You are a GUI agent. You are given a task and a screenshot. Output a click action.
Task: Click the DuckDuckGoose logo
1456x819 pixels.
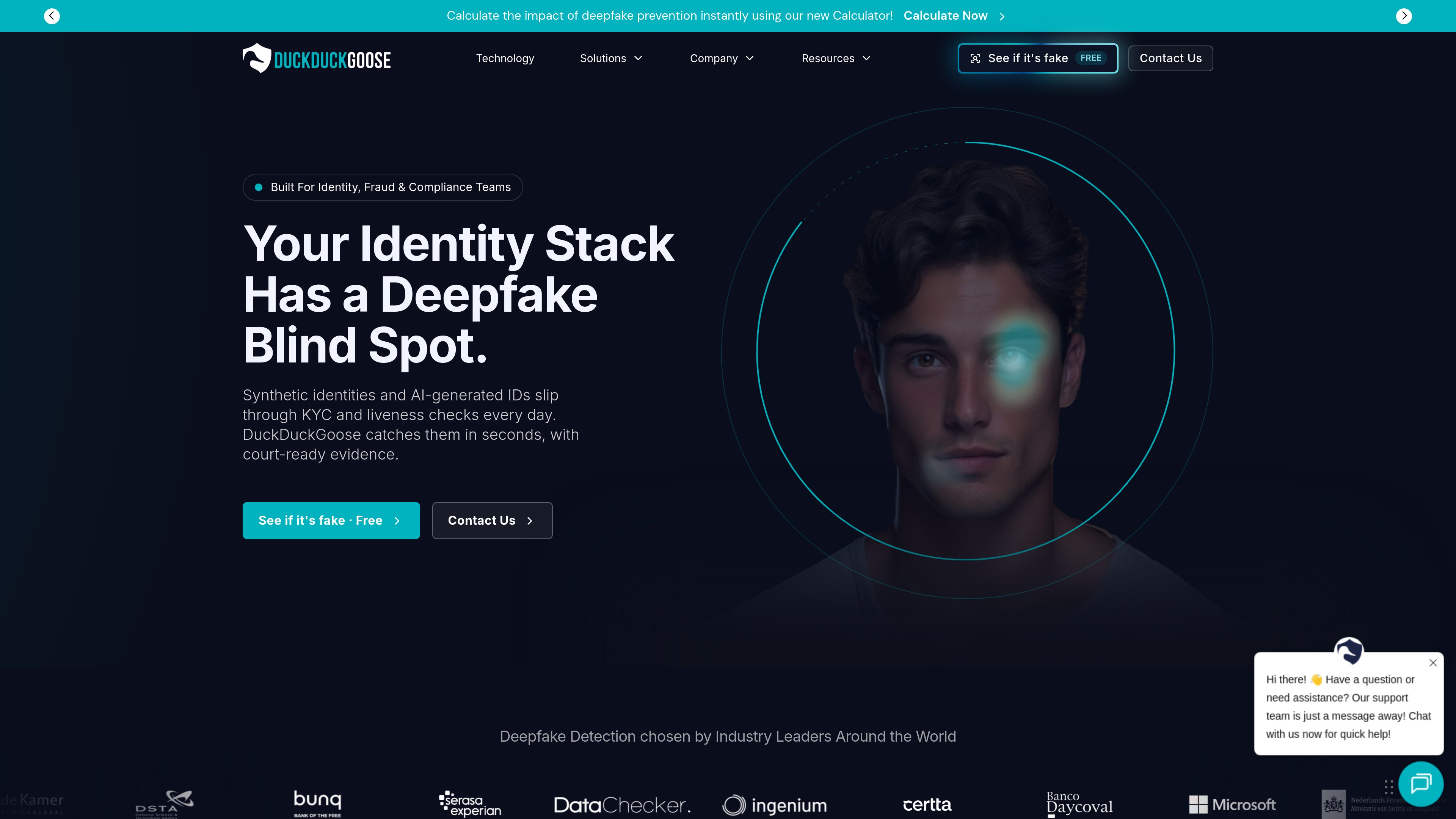(x=317, y=58)
